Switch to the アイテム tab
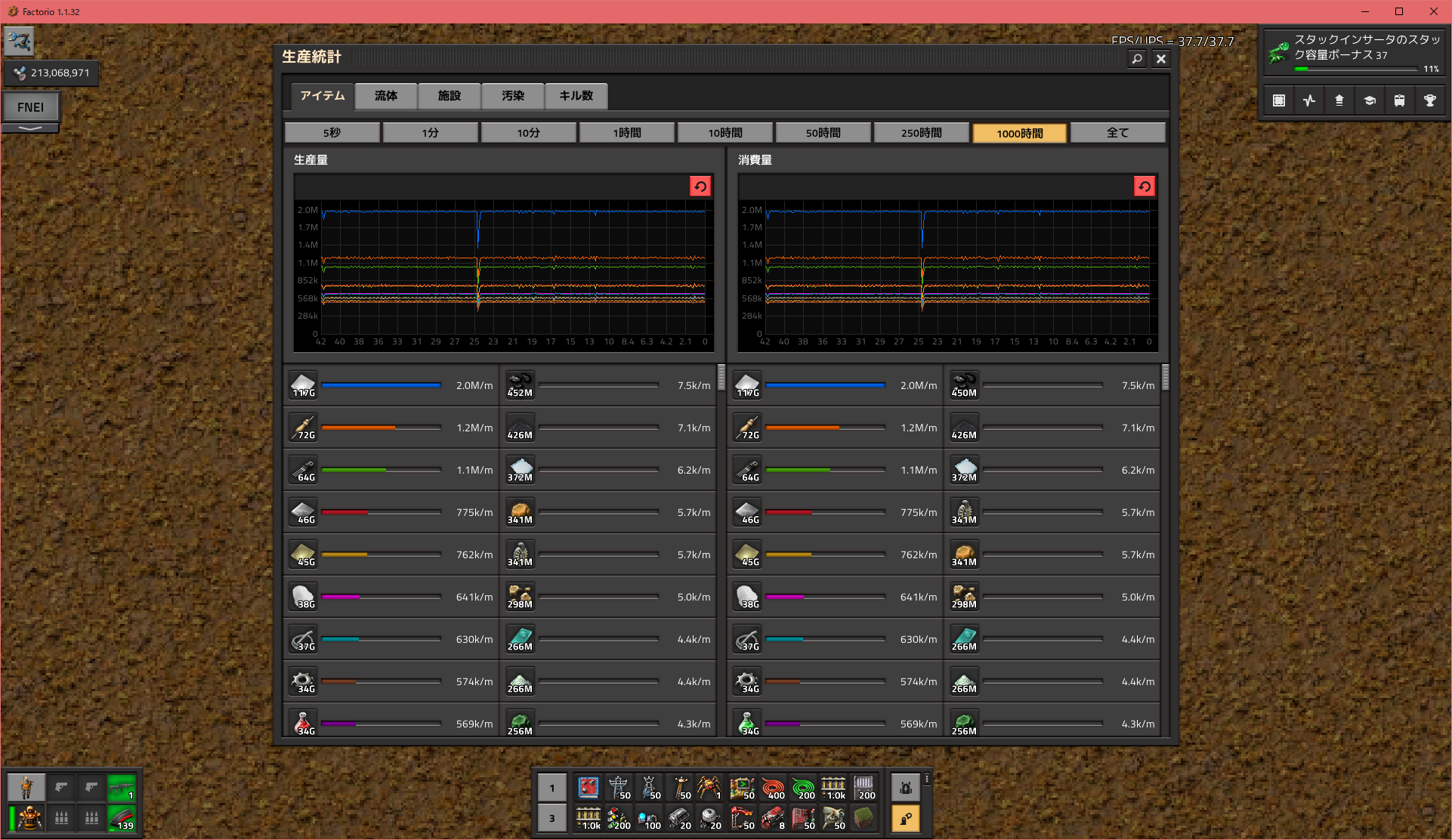 [322, 96]
